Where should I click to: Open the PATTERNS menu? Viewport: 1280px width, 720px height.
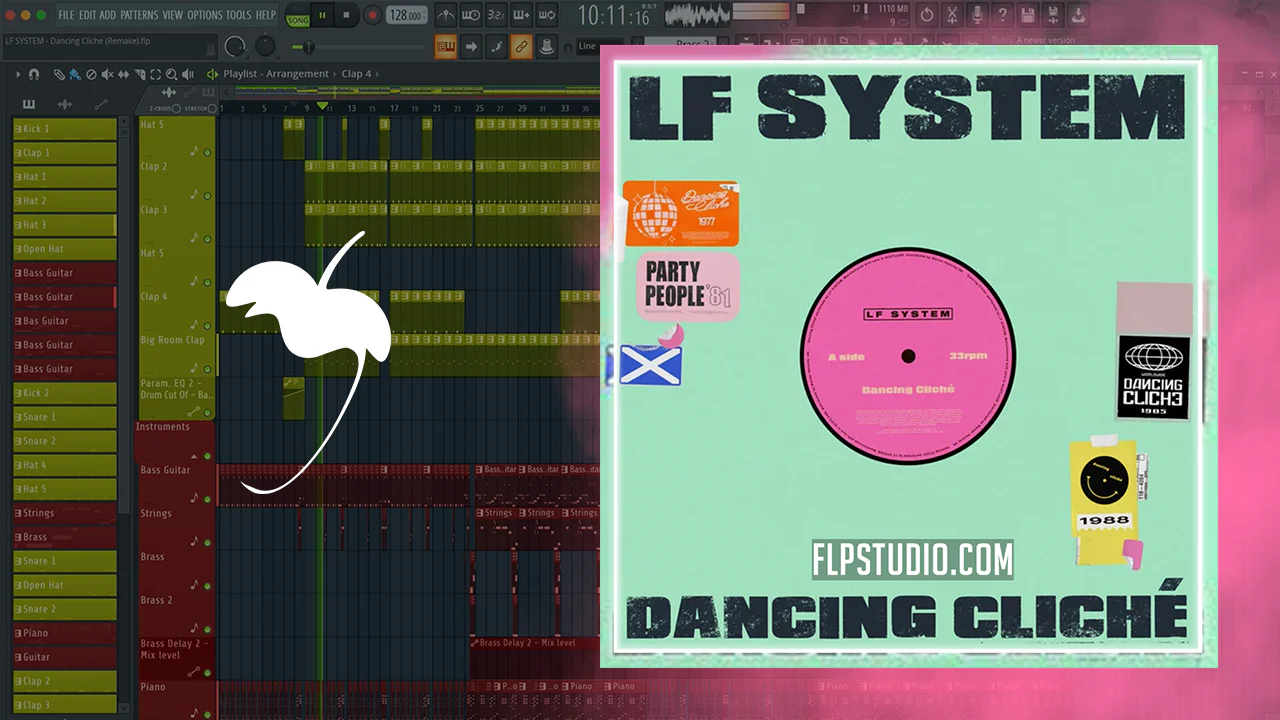pos(139,15)
